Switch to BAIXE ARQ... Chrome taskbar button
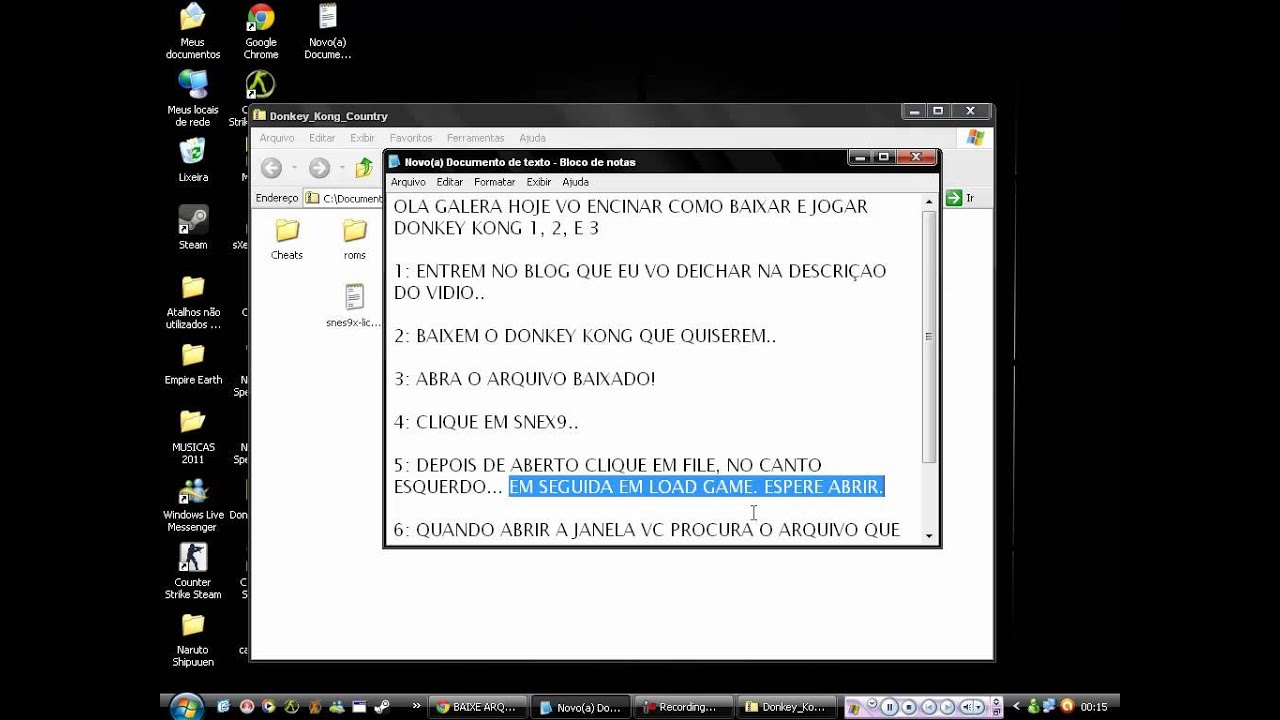 (x=478, y=707)
